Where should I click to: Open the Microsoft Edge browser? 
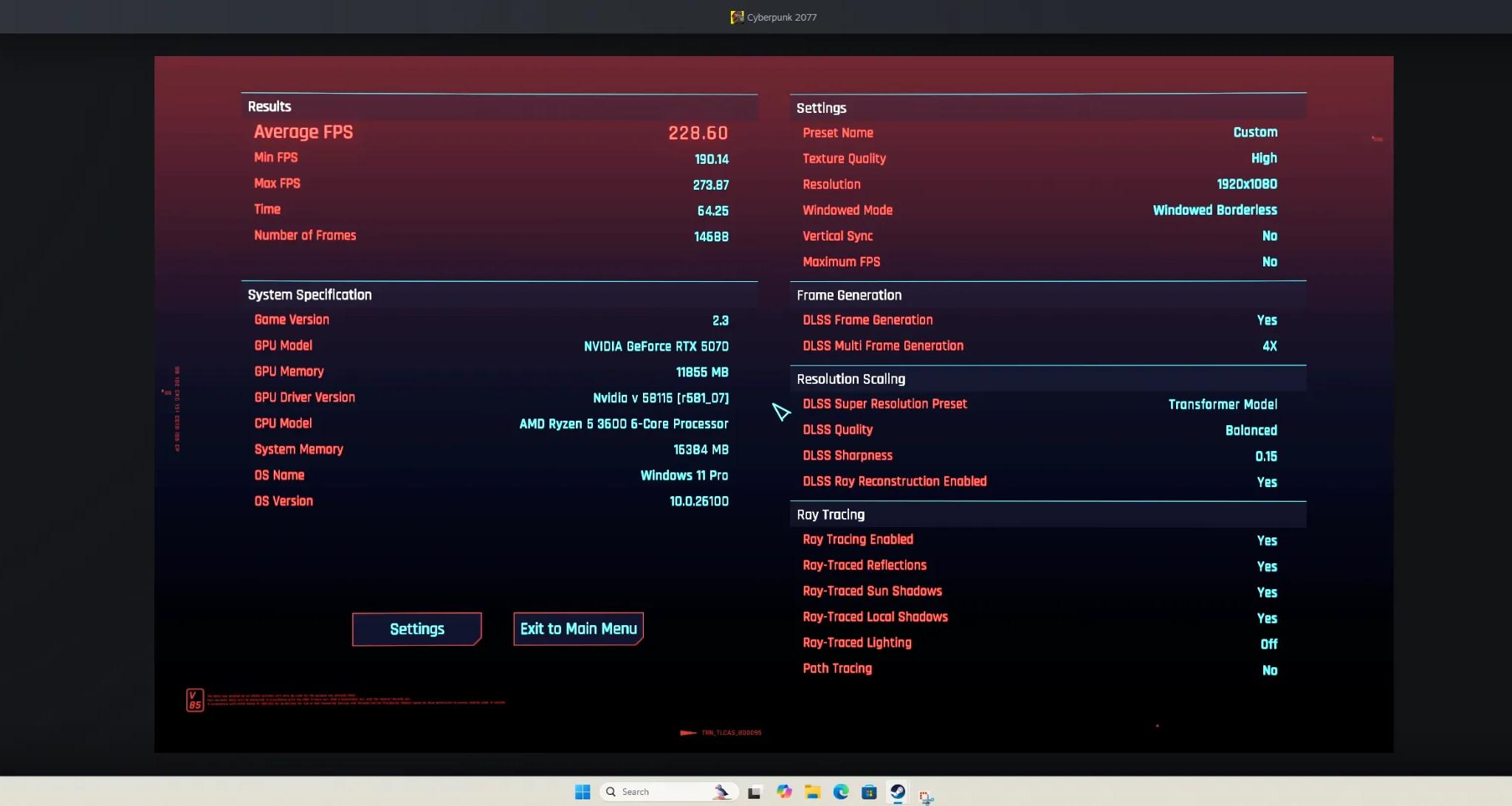tap(841, 792)
